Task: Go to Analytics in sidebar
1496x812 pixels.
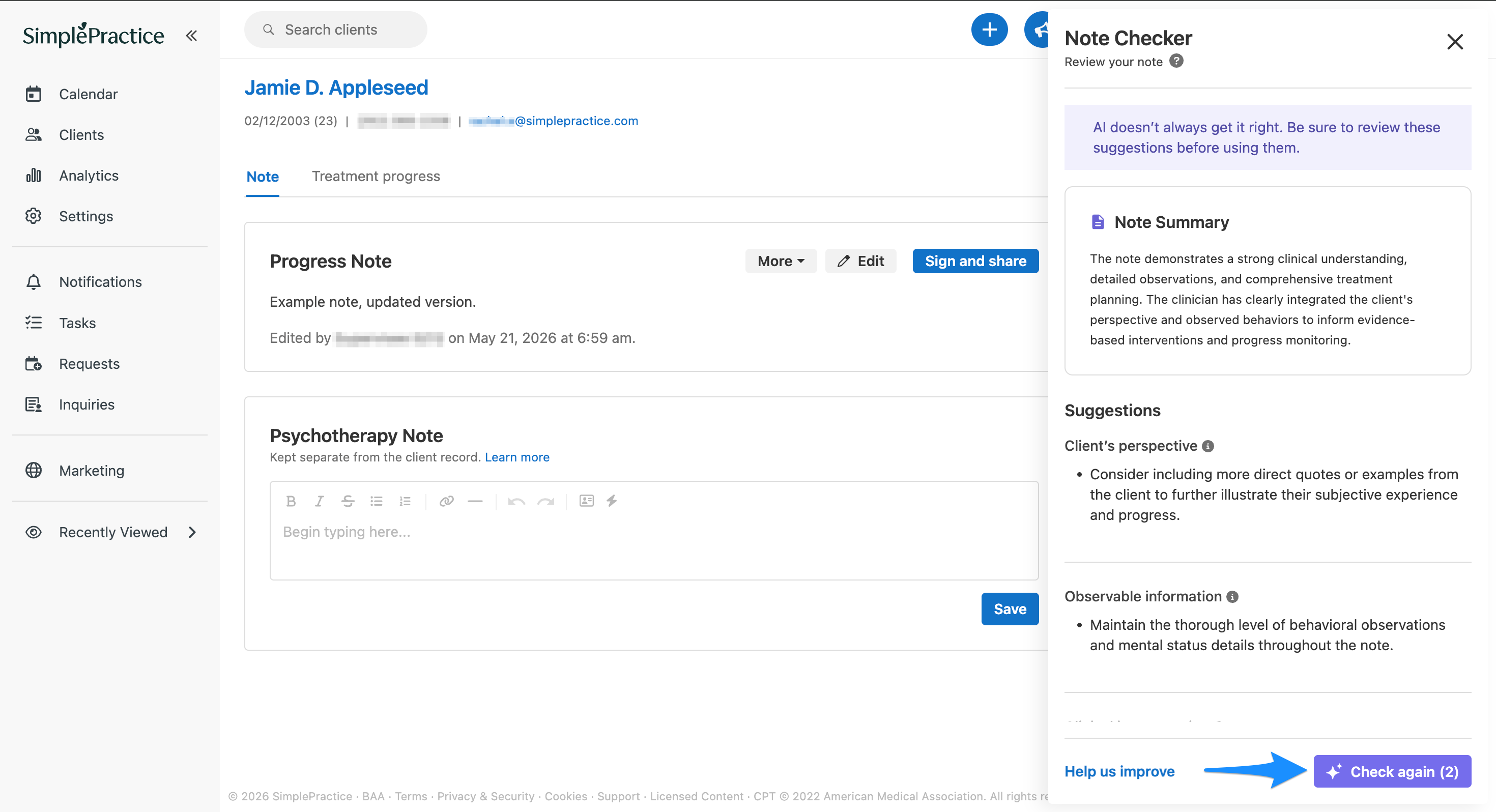Action: click(89, 176)
